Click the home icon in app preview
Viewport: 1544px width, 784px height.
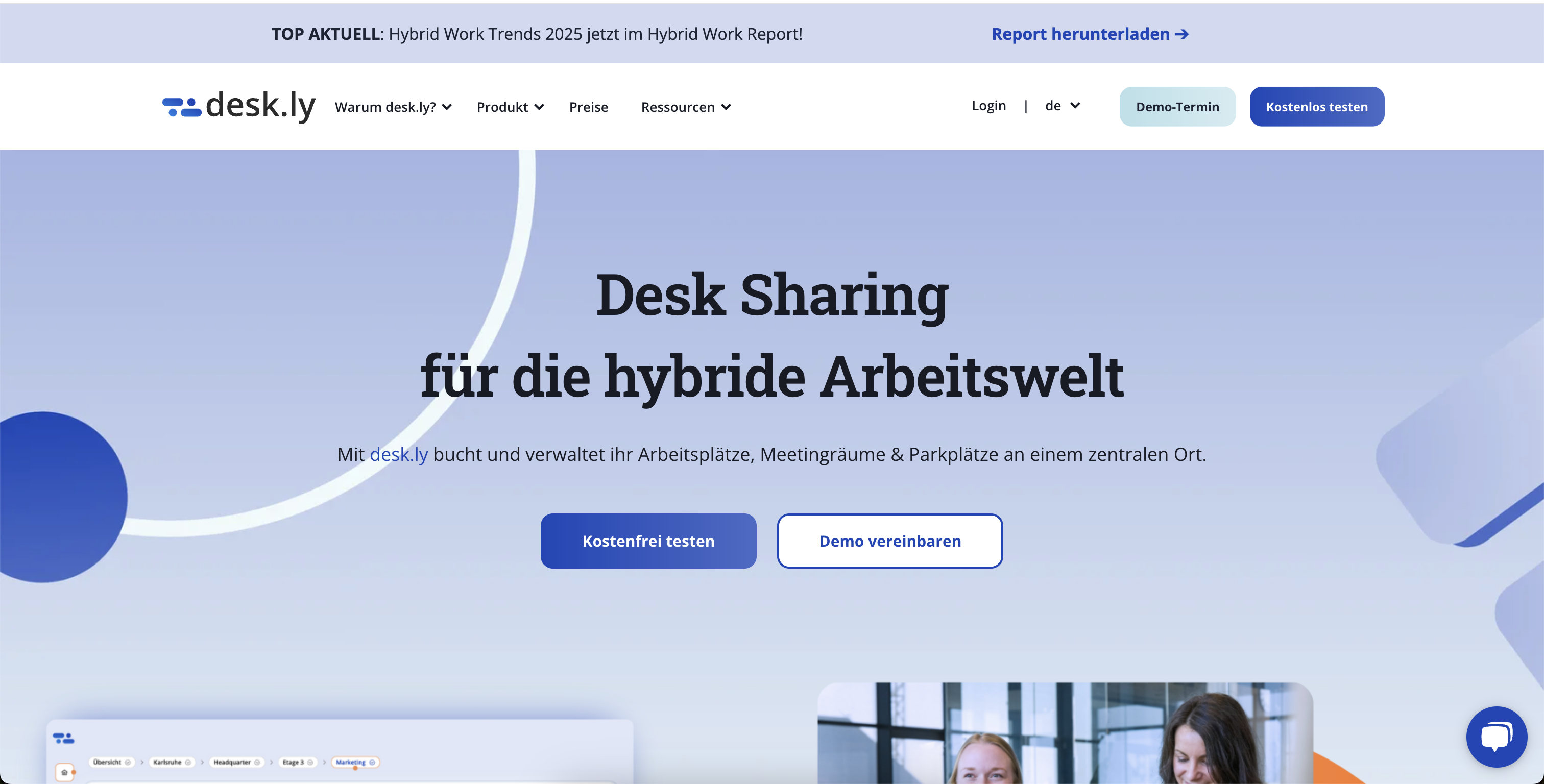[64, 772]
